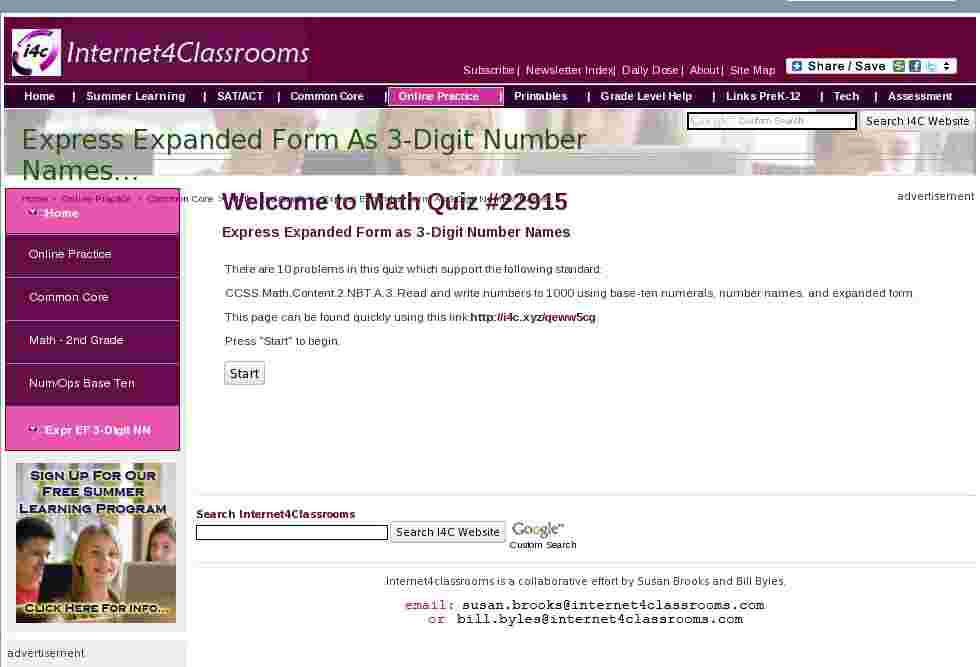Email susan.brooks@internet4classrooms.com

click(x=613, y=605)
